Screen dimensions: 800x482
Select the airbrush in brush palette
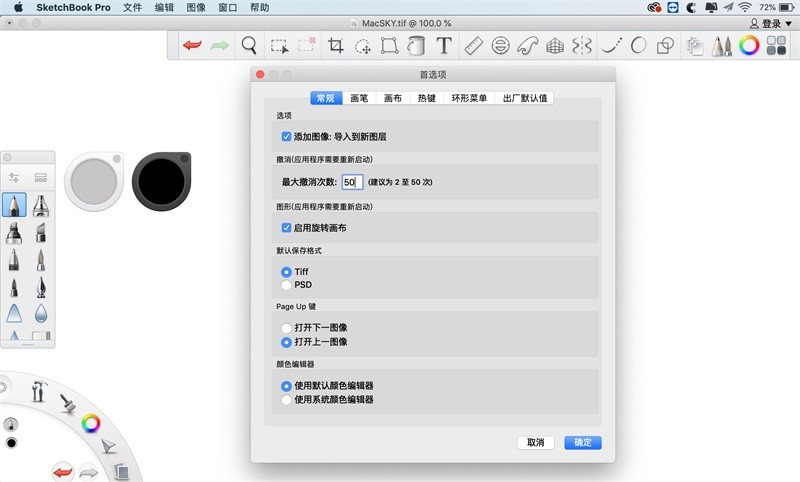(41, 205)
